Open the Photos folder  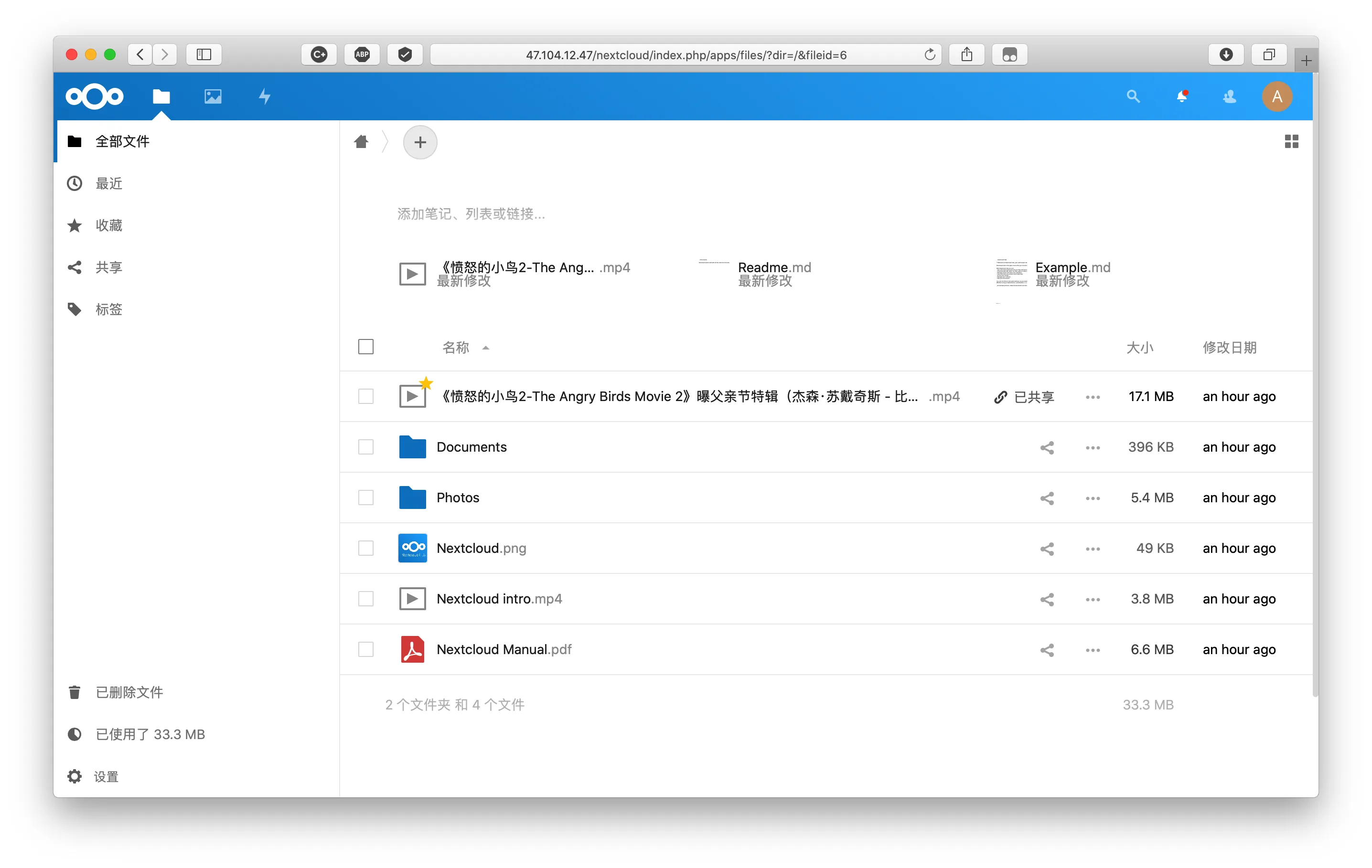tap(458, 498)
